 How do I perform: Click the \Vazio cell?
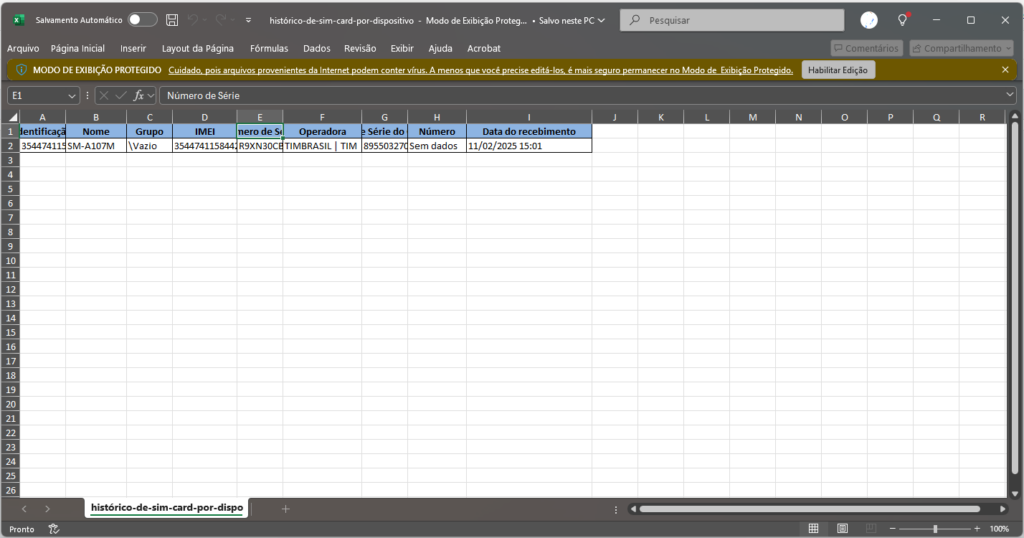click(150, 146)
